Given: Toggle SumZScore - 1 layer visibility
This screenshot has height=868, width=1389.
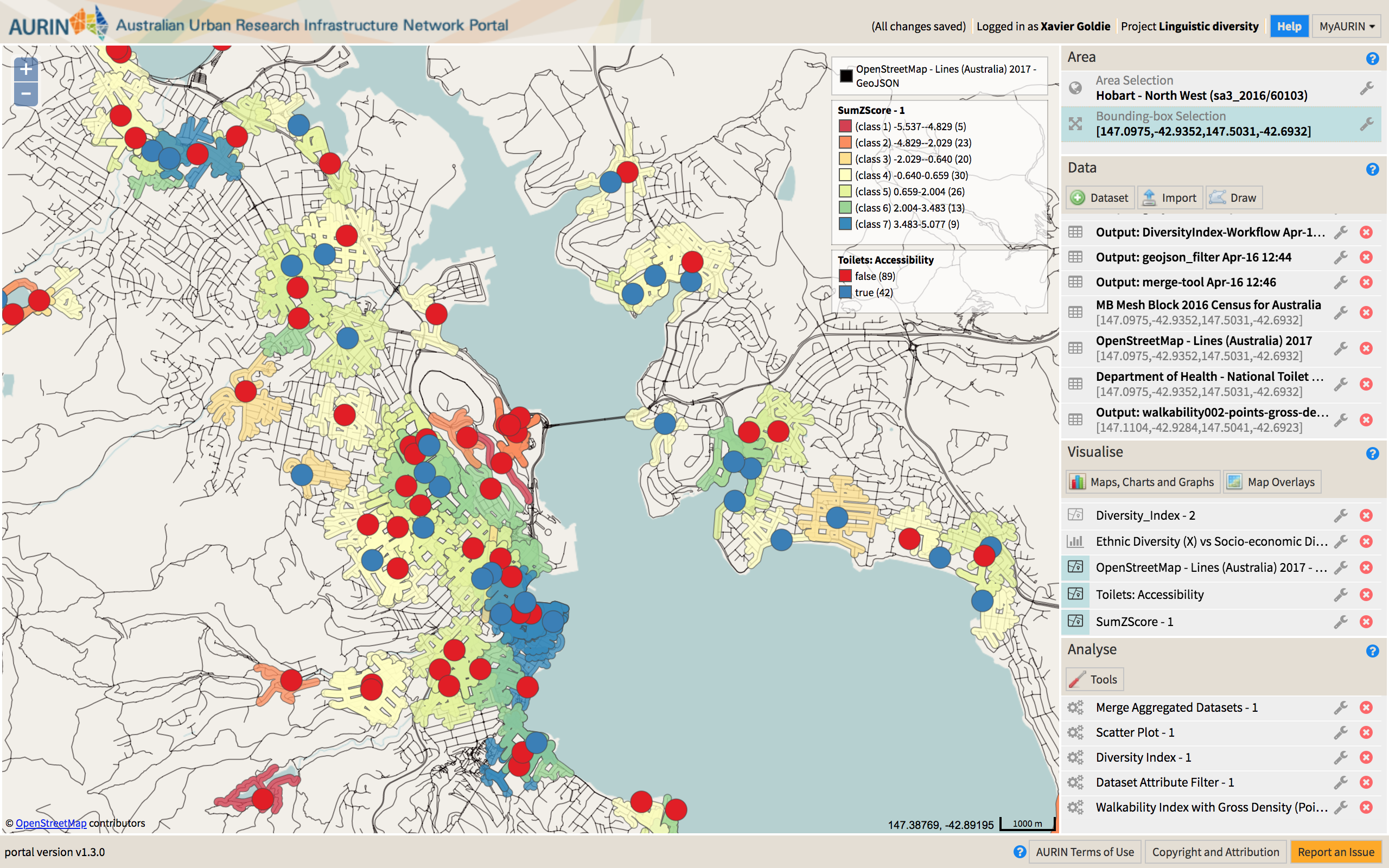Looking at the screenshot, I should (x=1075, y=621).
